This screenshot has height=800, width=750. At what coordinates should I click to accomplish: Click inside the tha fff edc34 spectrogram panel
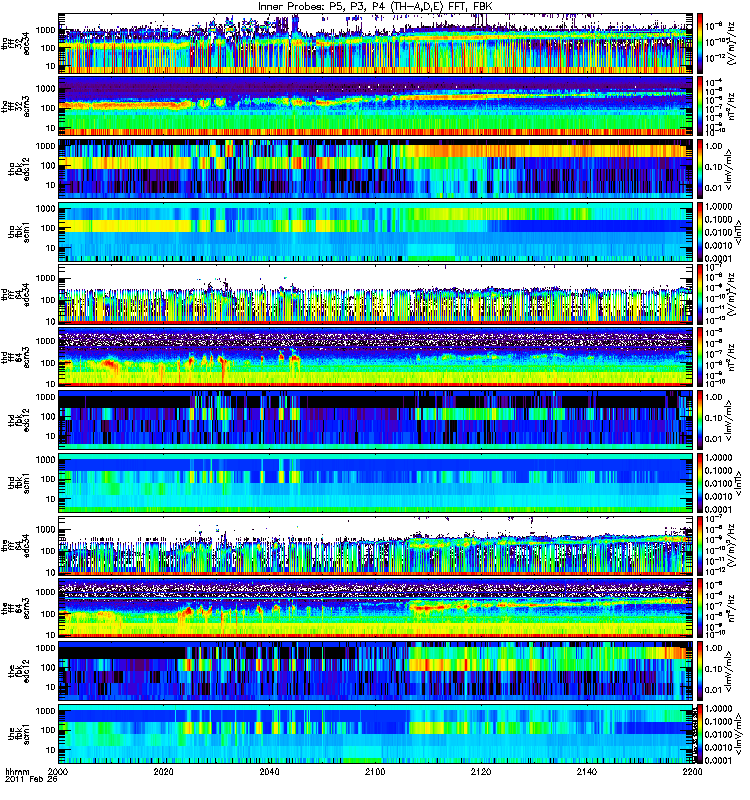click(x=376, y=43)
